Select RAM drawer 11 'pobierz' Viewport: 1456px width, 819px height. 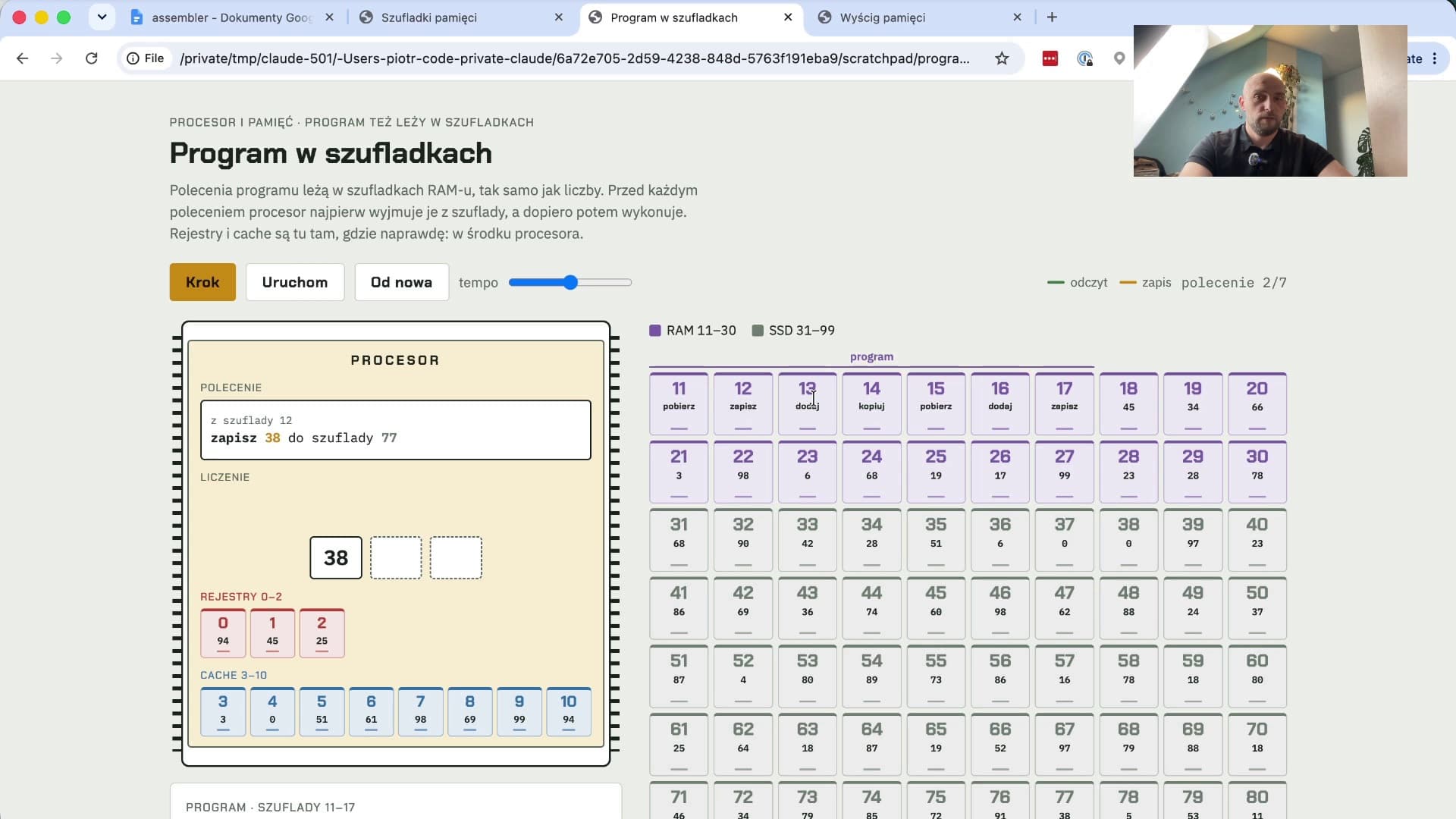679,403
